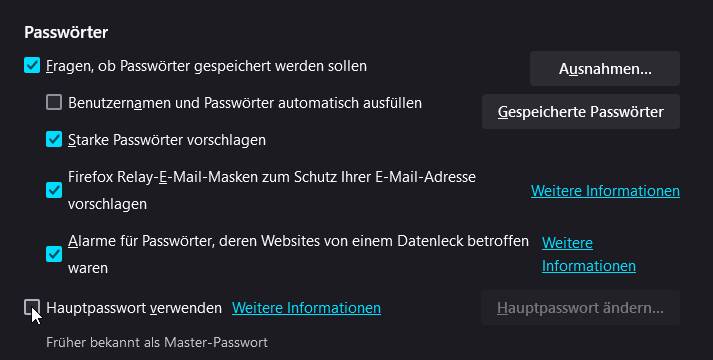This screenshot has width=713, height=360.
Task: Click the Firefox Relay-E-Mail-Masken description text
Action: [272, 190]
